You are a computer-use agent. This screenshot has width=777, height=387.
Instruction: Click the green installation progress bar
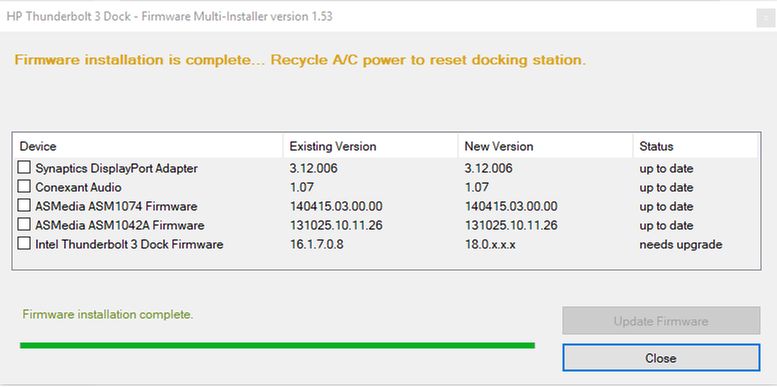point(277,345)
